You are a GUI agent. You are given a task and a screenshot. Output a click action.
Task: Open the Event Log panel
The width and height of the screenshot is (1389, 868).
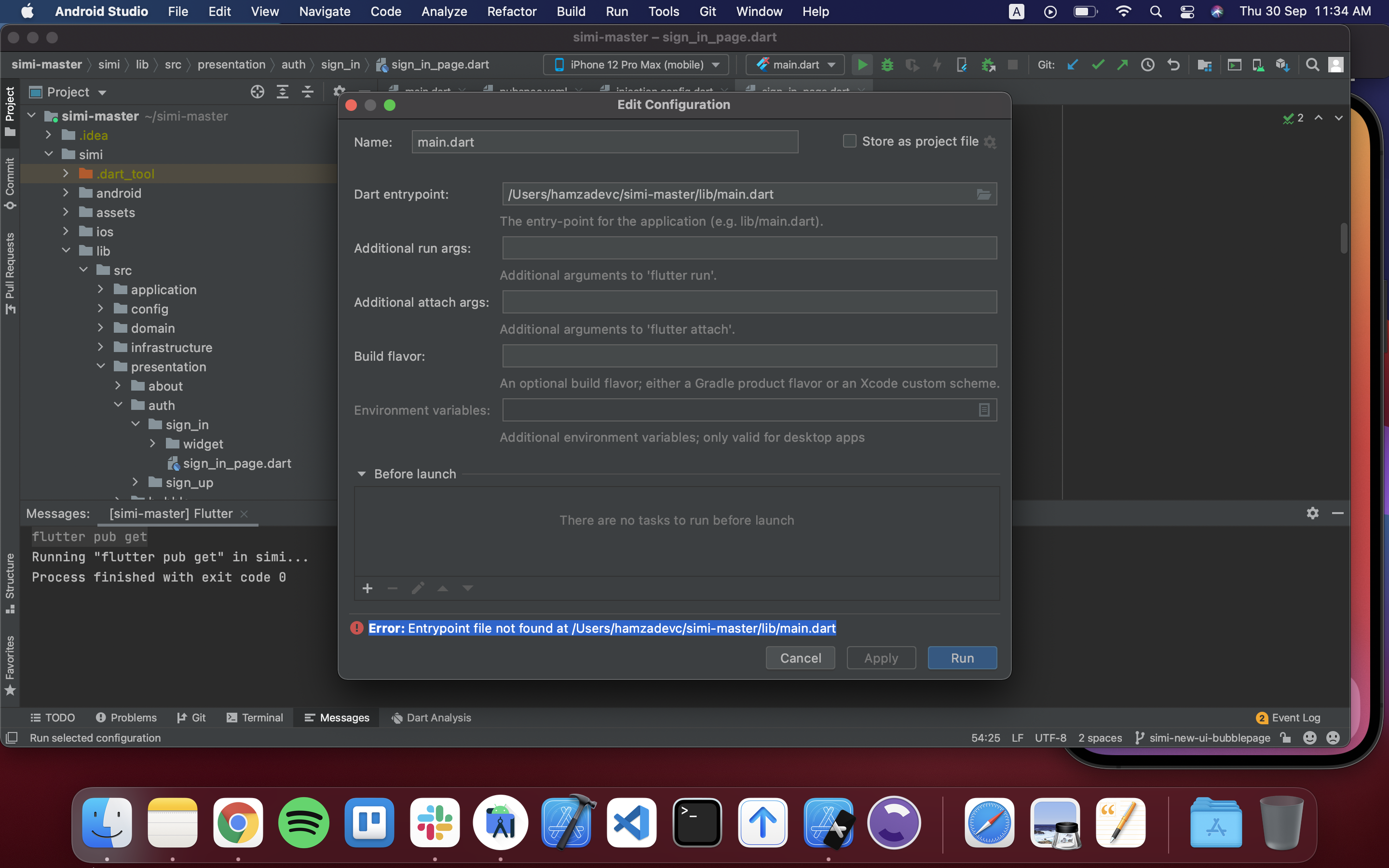(1289, 718)
